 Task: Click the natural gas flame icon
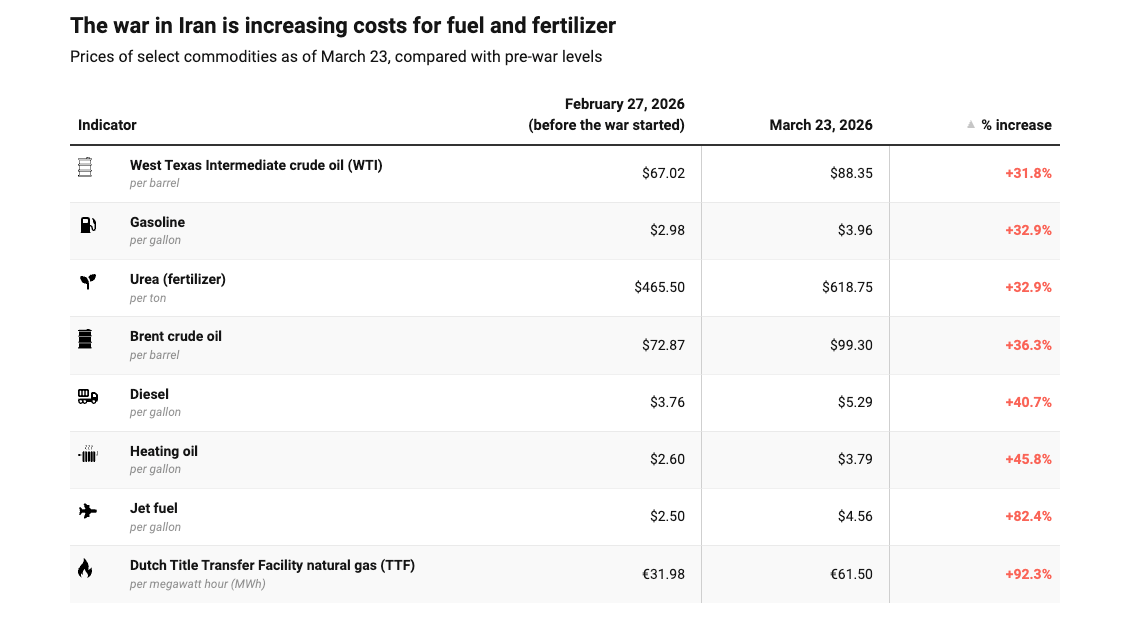[x=85, y=569]
